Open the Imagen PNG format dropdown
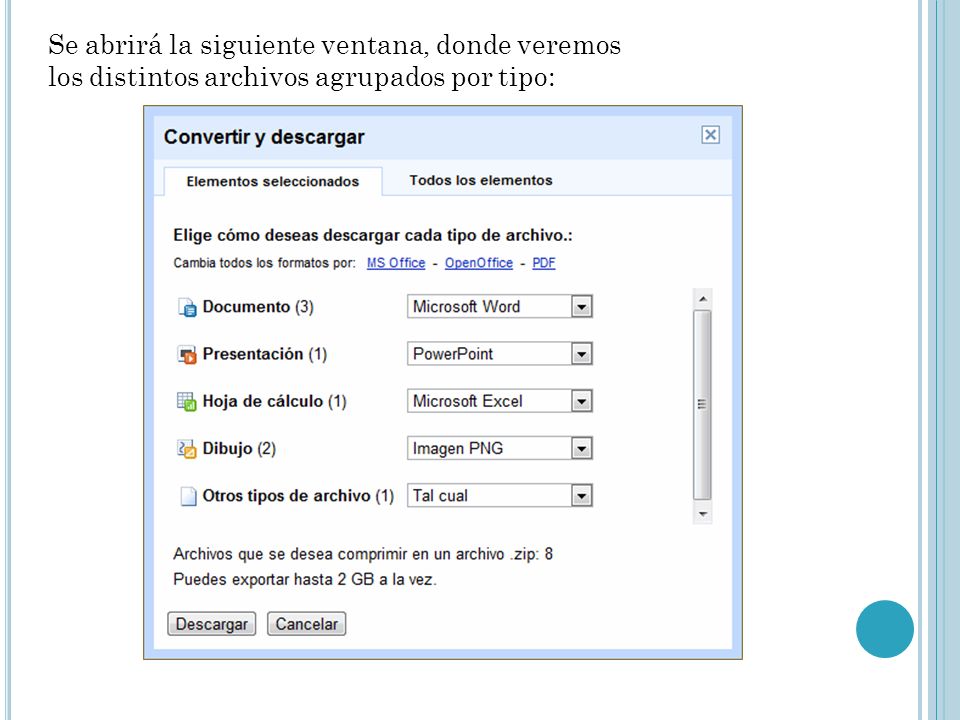The height and width of the screenshot is (720, 960). 500,448
